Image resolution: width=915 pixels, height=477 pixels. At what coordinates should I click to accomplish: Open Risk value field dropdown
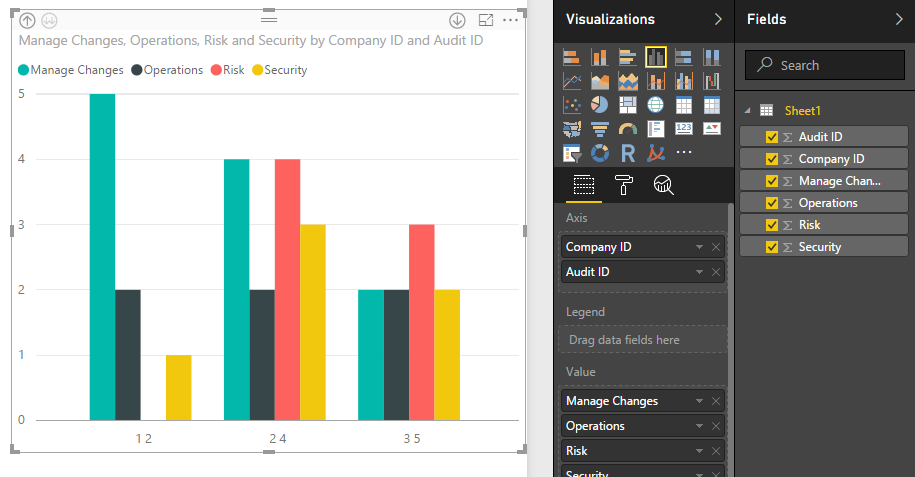pyautogui.click(x=699, y=451)
